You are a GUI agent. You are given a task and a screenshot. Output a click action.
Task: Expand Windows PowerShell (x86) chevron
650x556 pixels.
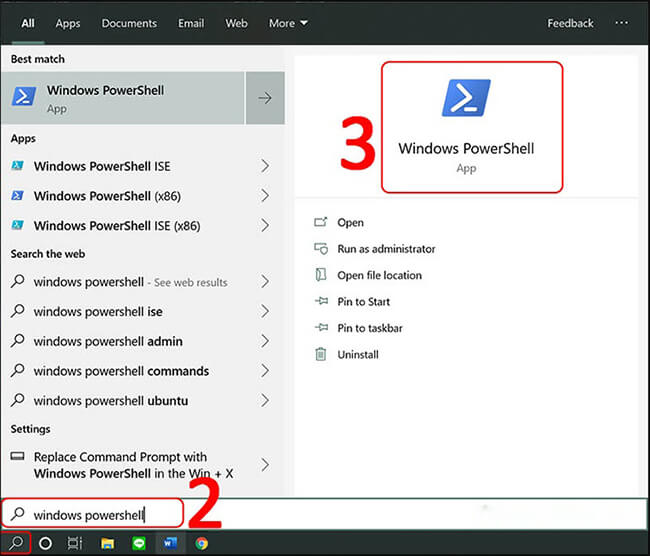[265, 196]
